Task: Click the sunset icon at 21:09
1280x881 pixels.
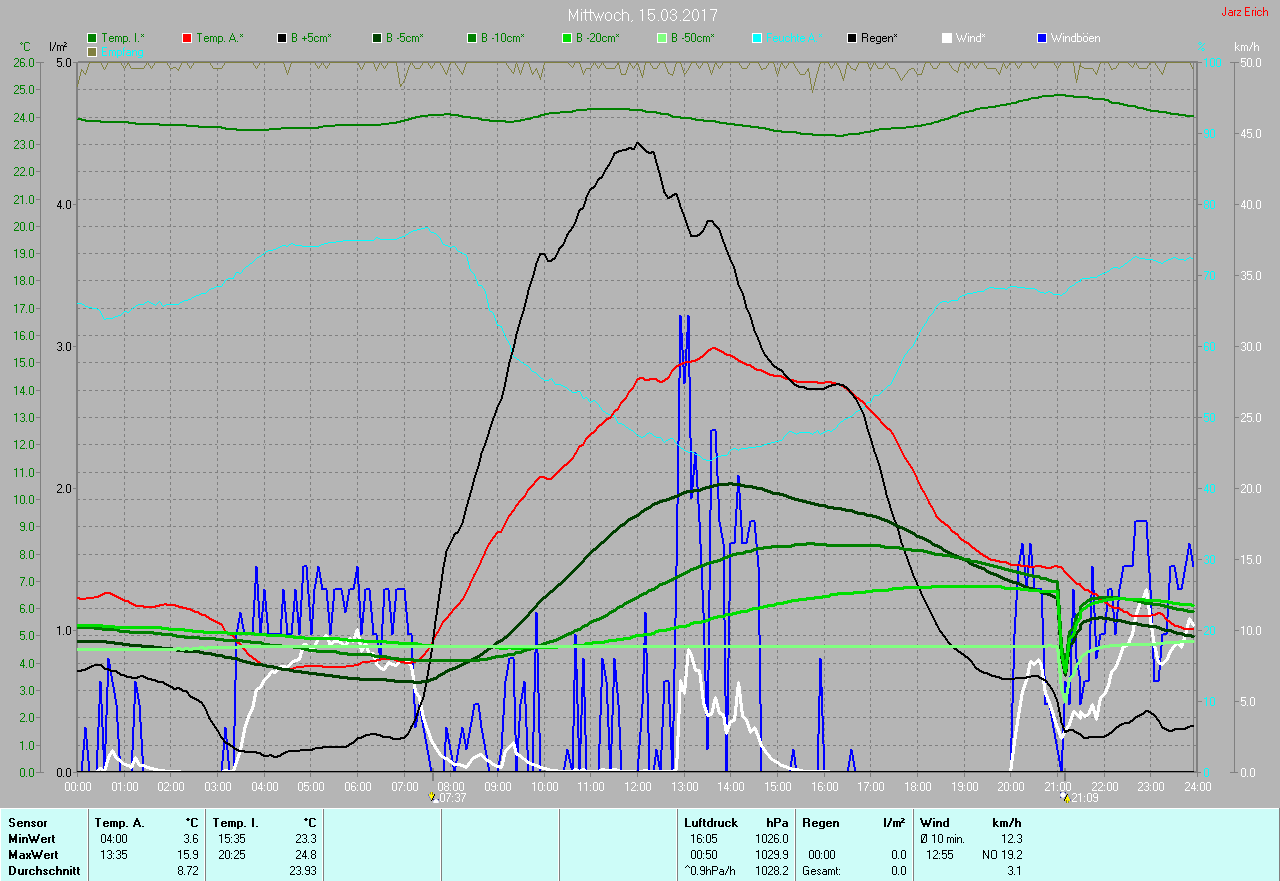Action: (1065, 798)
